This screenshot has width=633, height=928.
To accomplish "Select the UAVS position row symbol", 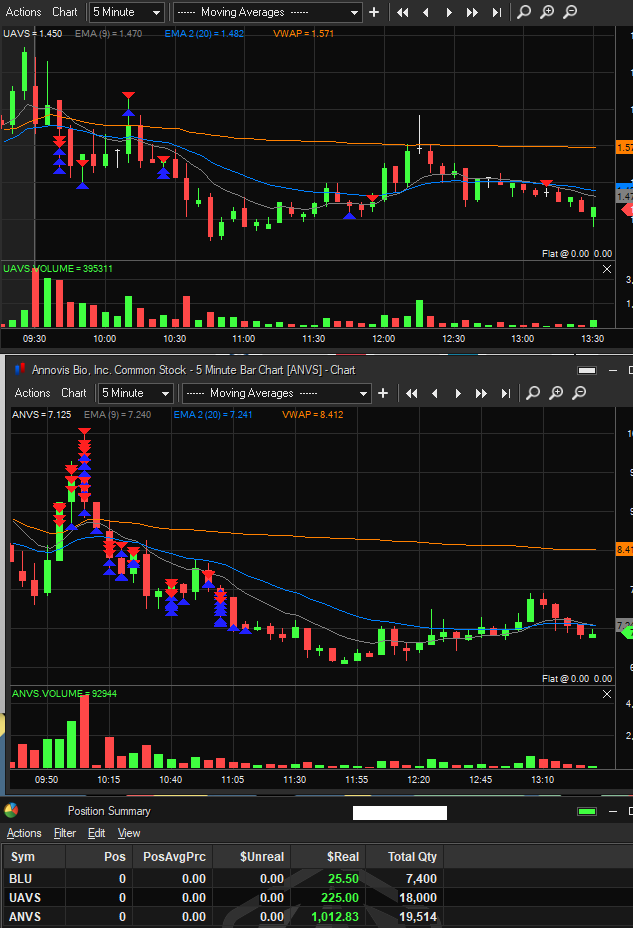I will coord(25,898).
